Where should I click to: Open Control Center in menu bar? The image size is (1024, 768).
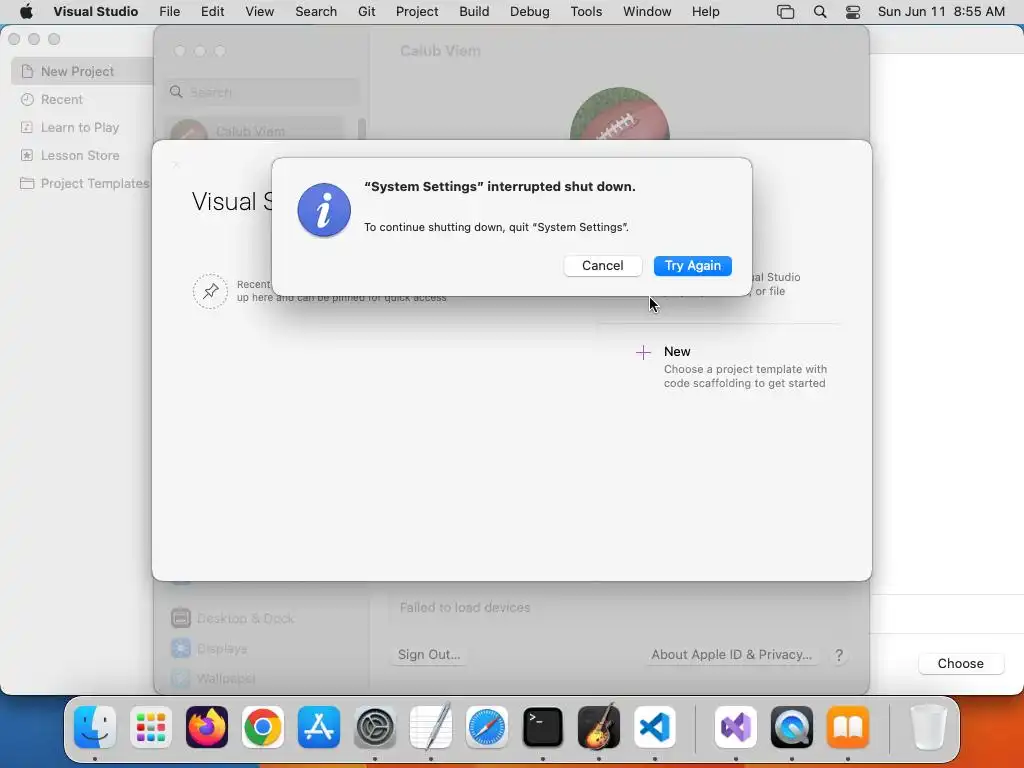pyautogui.click(x=853, y=12)
